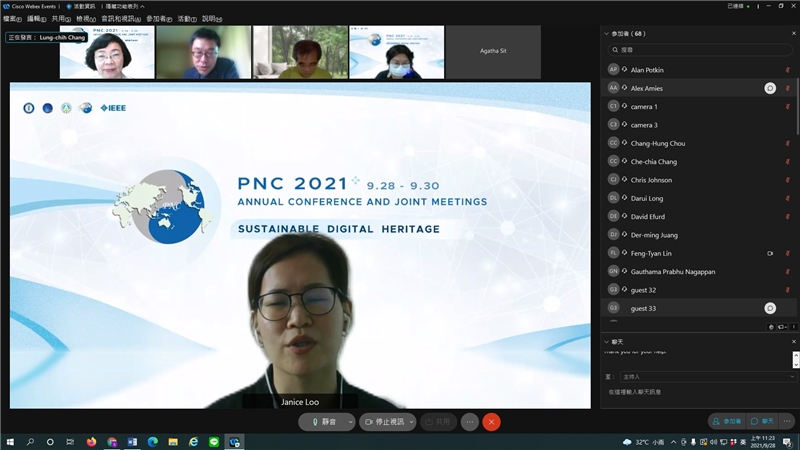This screenshot has height=450, width=800.
Task: Click the participant search field
Action: [699, 50]
